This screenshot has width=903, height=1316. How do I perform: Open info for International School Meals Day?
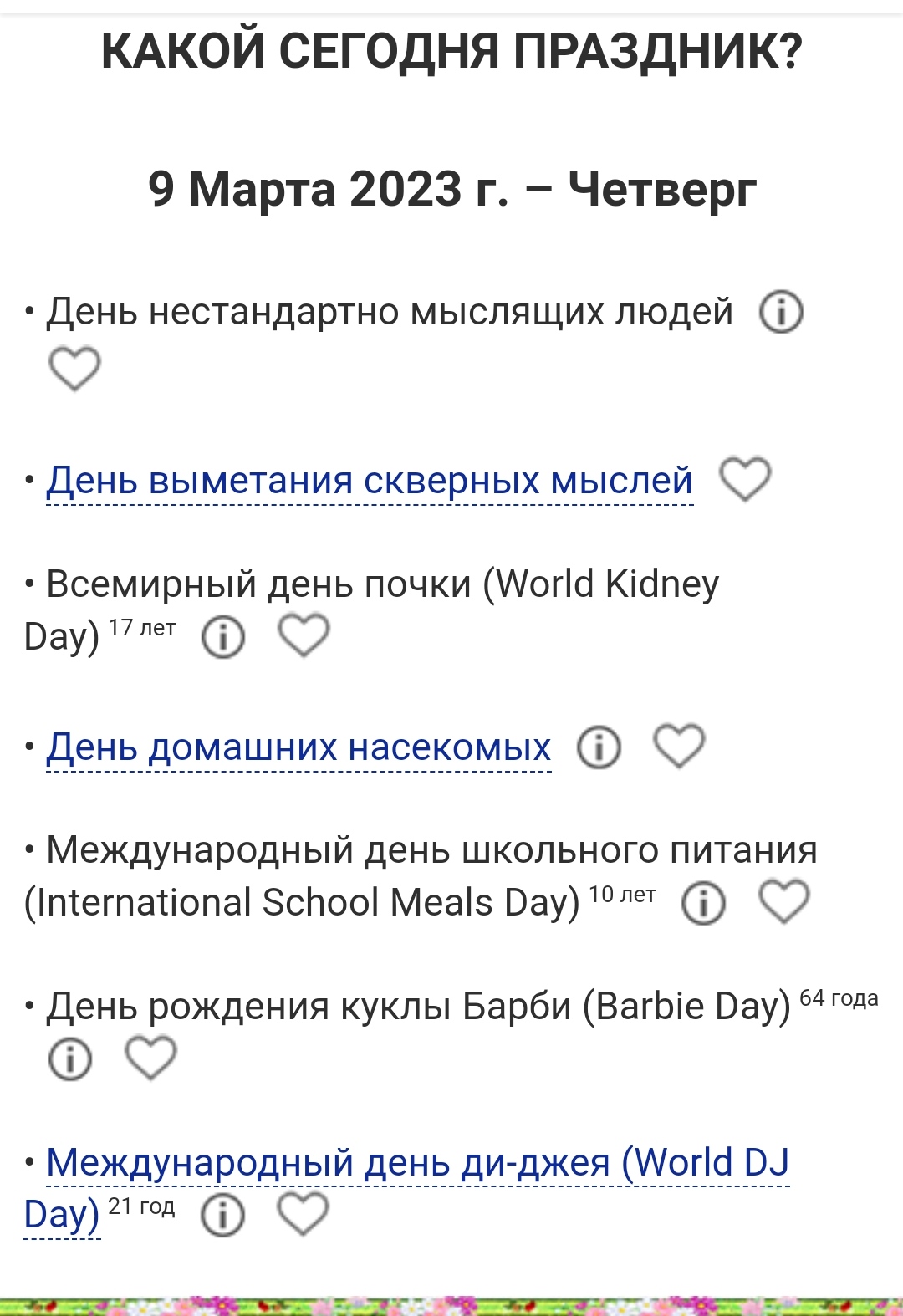(x=703, y=903)
